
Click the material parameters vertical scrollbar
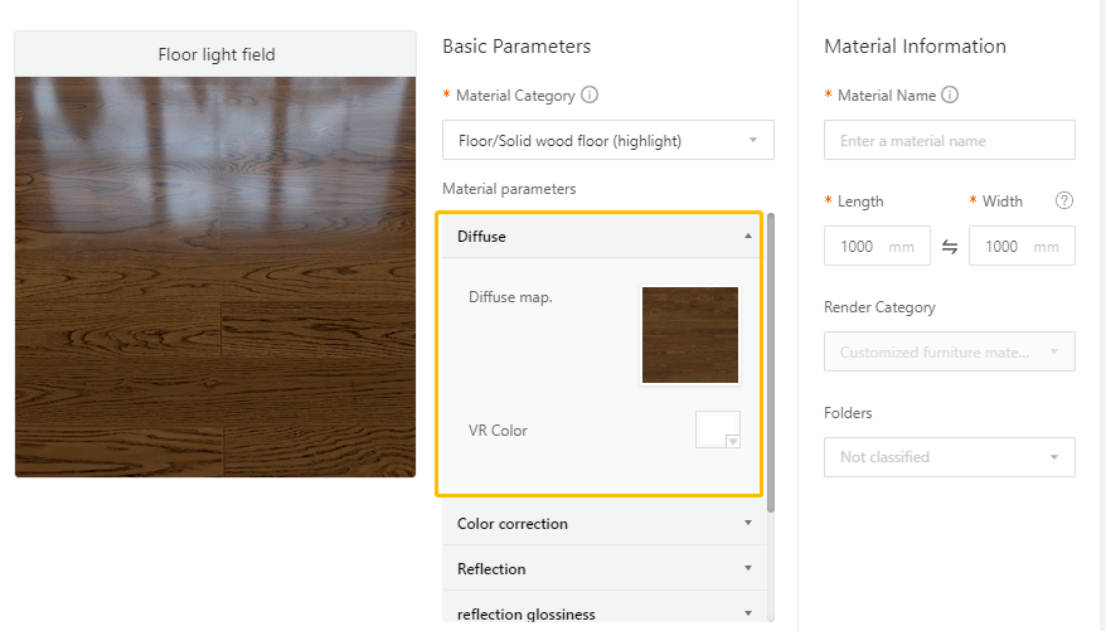coord(771,362)
